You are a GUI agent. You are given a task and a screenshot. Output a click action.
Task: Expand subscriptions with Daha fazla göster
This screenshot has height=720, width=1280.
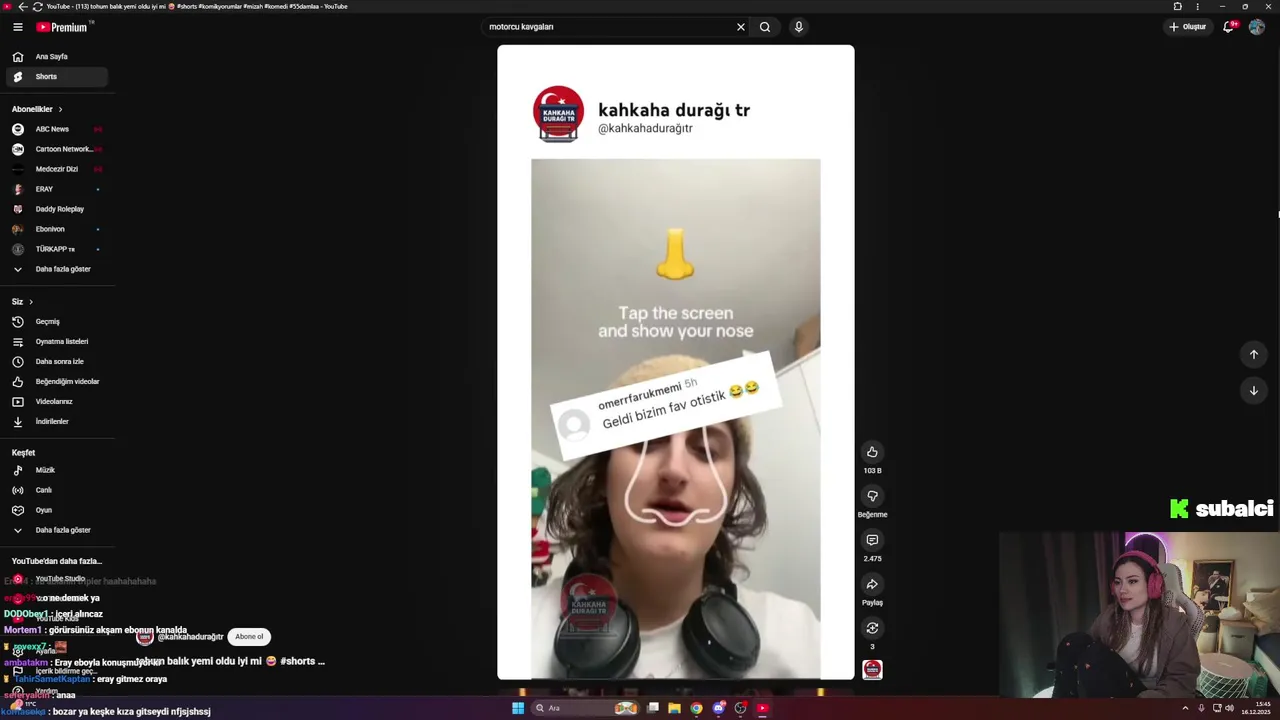click(55, 269)
